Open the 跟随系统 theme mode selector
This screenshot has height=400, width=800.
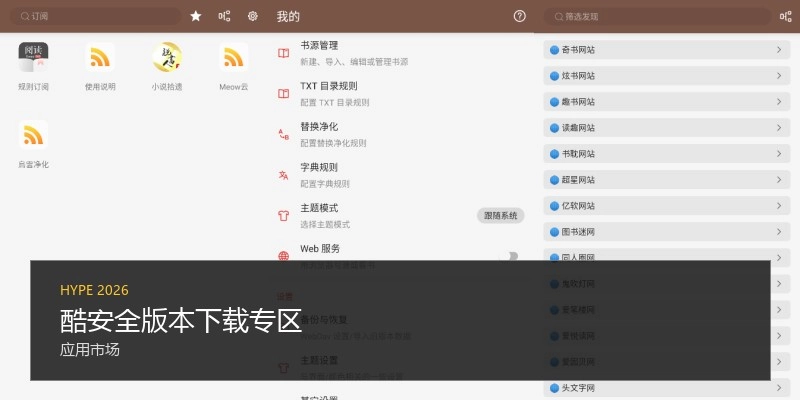point(501,216)
